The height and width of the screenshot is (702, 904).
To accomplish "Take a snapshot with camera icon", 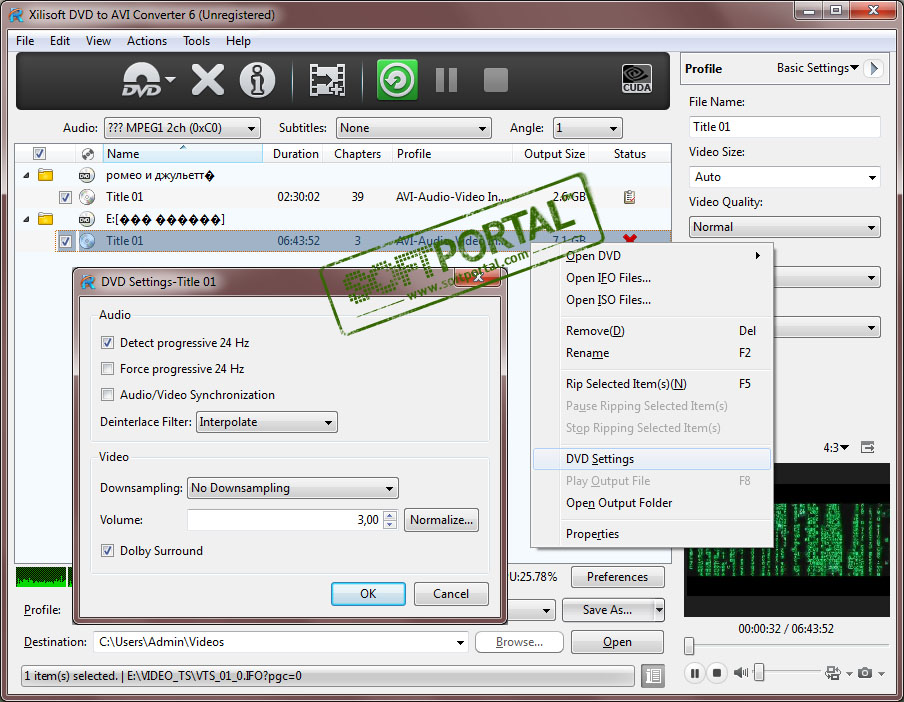I will point(865,673).
